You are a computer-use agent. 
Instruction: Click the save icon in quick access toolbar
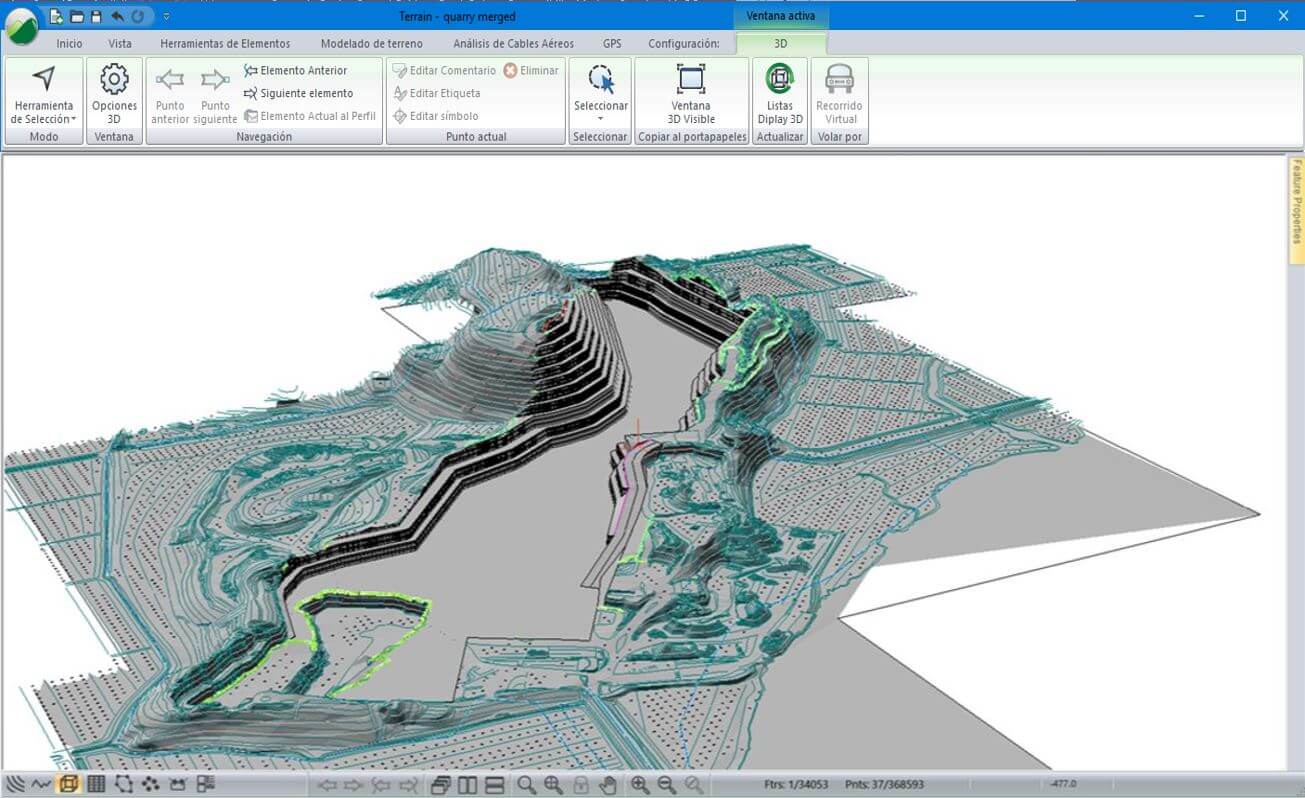click(x=96, y=16)
